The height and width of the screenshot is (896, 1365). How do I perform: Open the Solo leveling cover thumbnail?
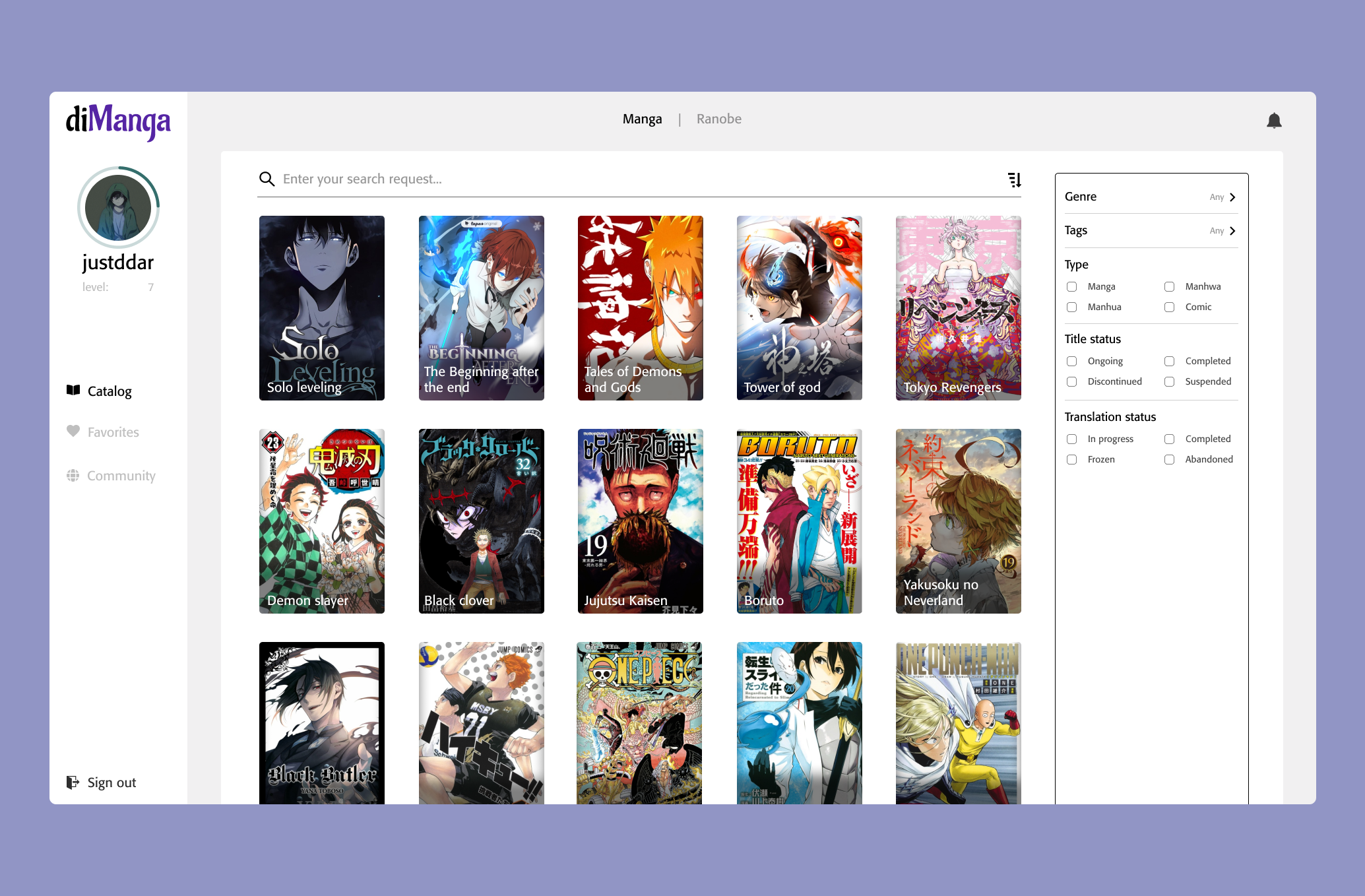(322, 307)
